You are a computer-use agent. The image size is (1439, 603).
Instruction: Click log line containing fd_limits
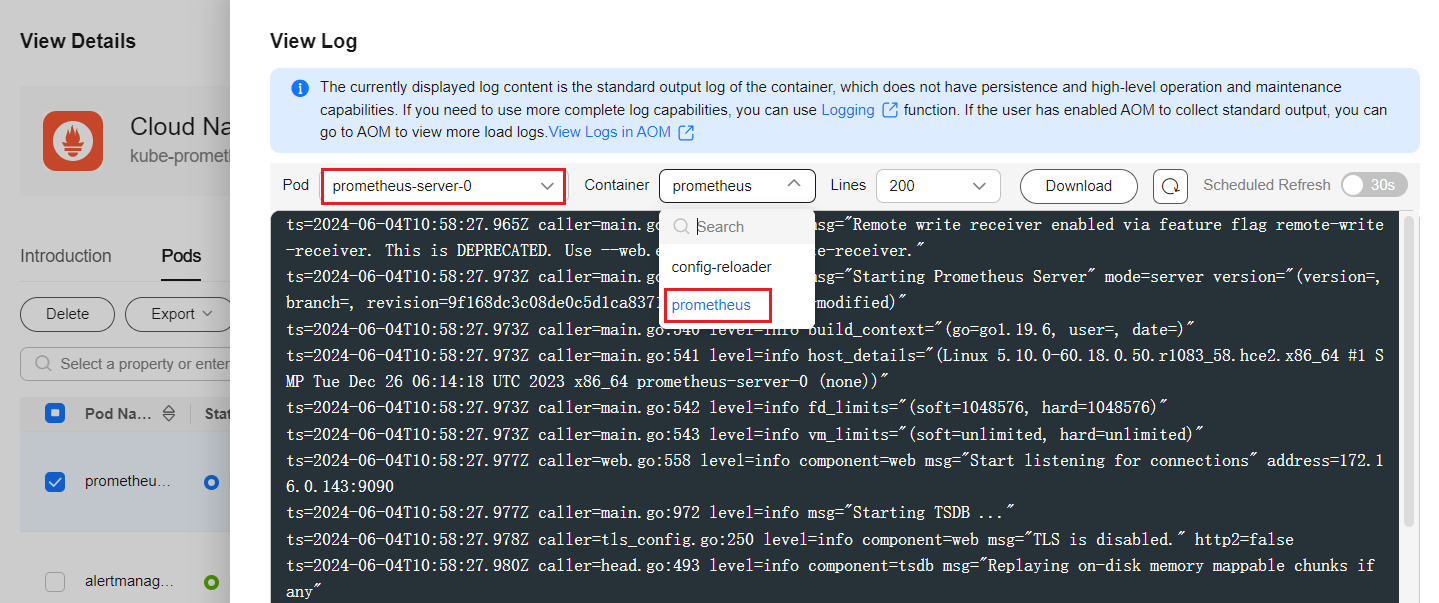click(726, 408)
